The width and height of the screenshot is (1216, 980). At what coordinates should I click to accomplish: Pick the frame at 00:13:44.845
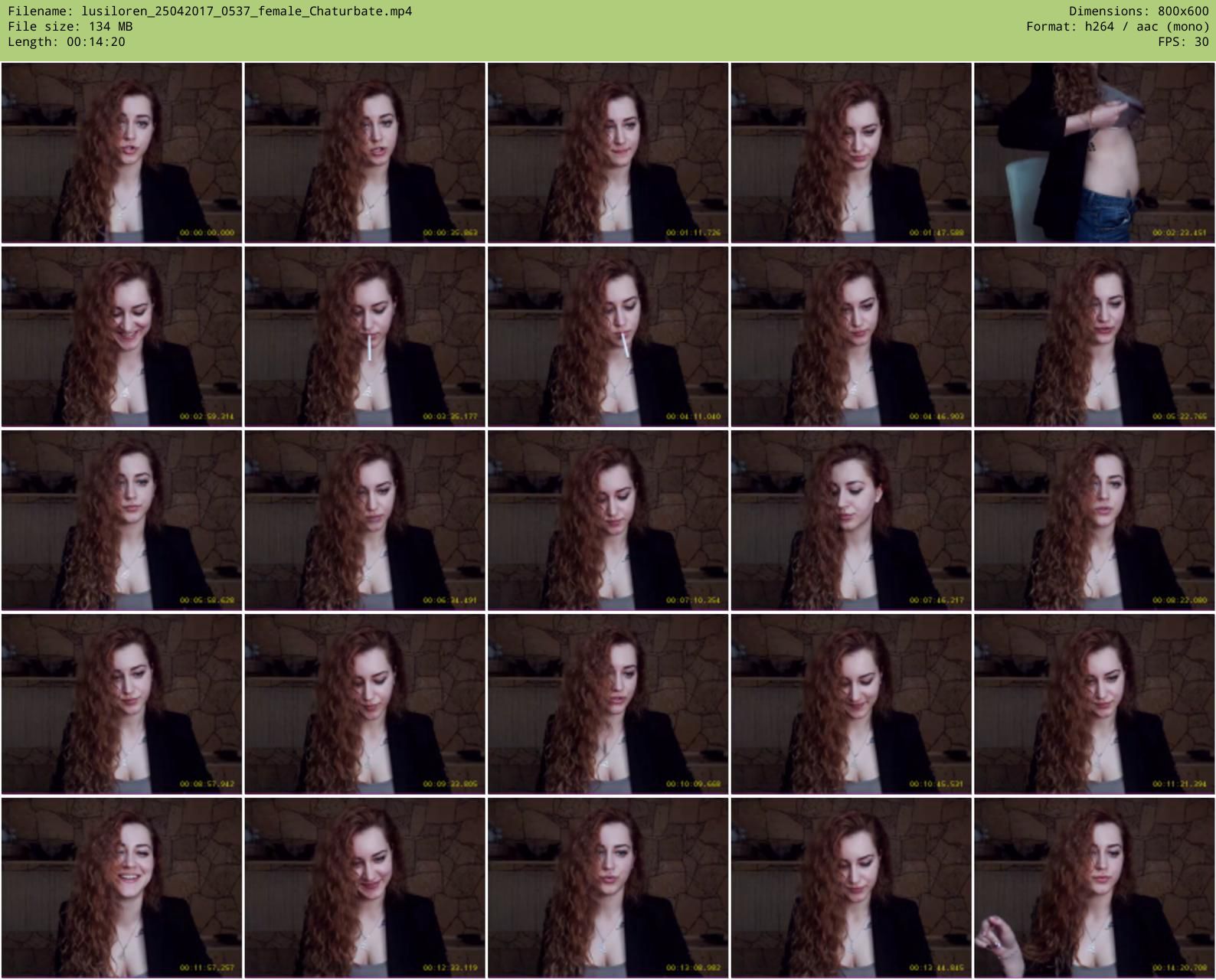[851, 888]
